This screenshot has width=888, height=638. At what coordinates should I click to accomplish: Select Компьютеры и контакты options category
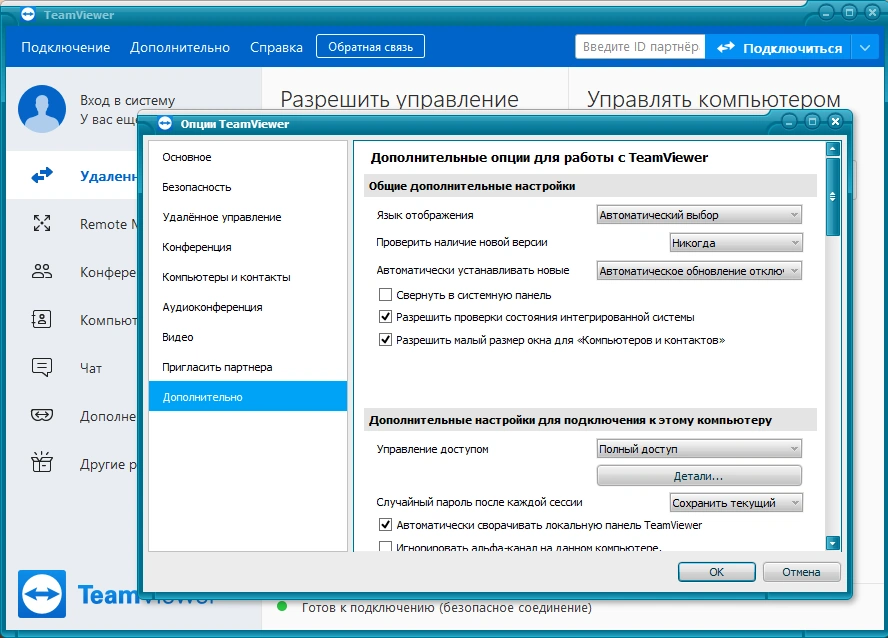pyautogui.click(x=247, y=277)
